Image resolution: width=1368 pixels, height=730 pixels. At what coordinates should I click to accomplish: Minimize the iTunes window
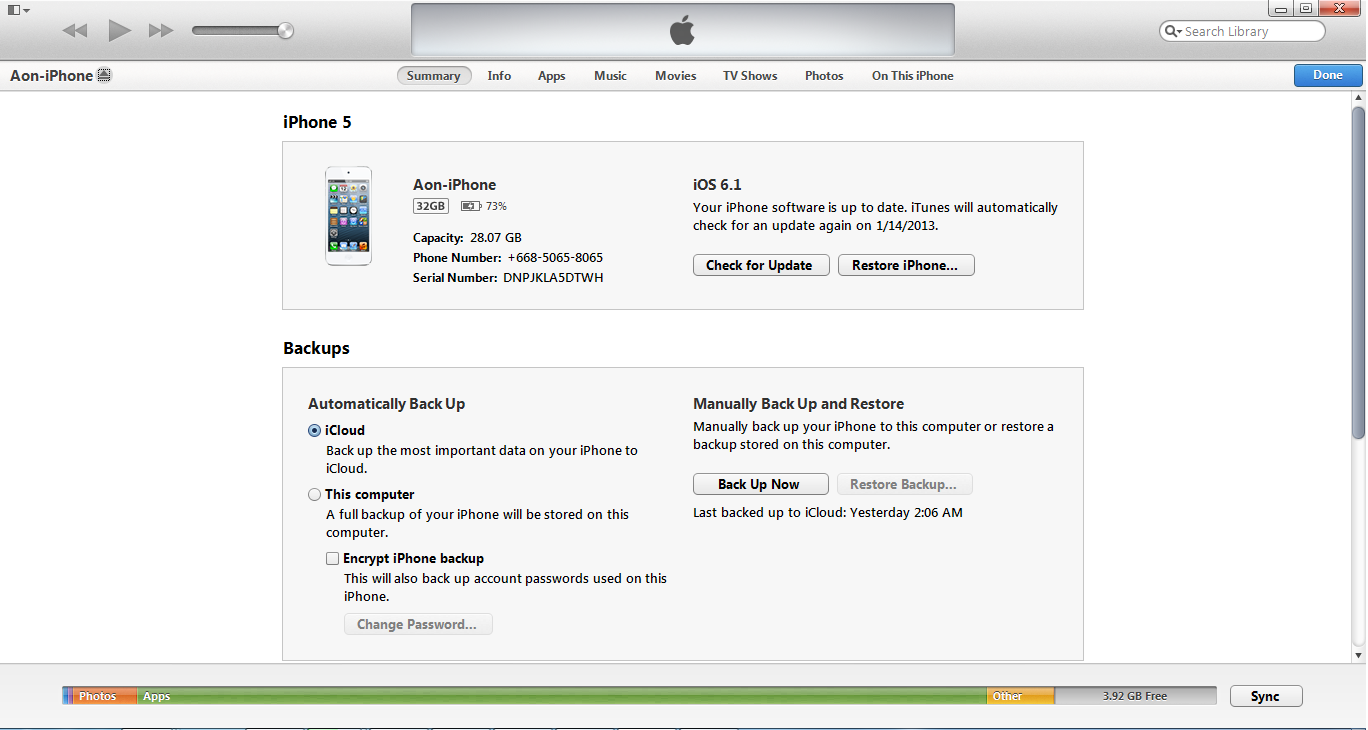tap(1280, 8)
